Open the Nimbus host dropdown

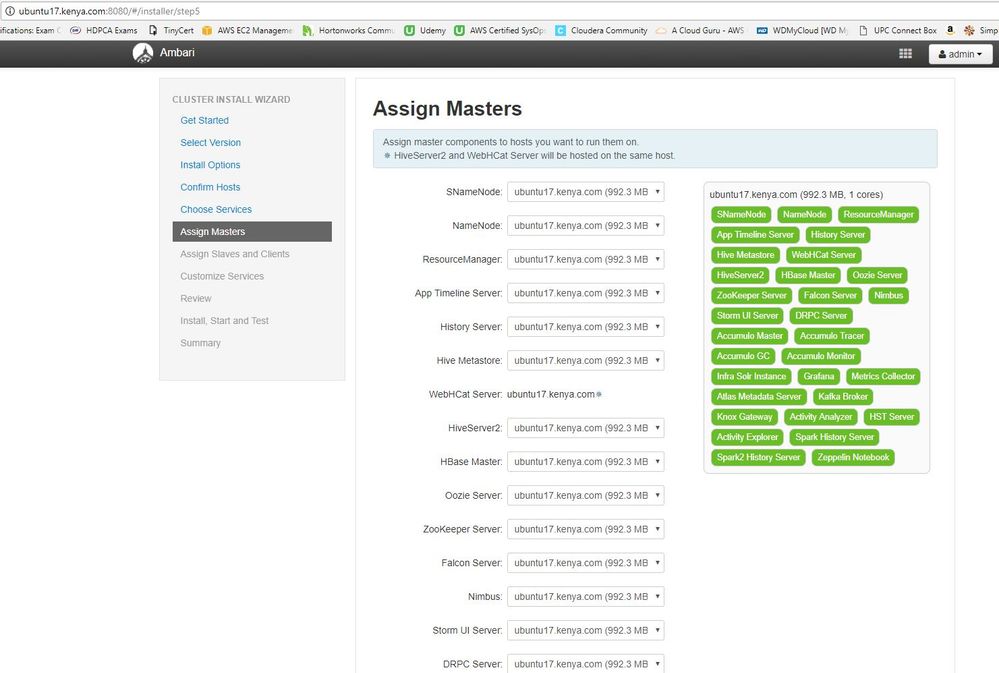point(586,597)
